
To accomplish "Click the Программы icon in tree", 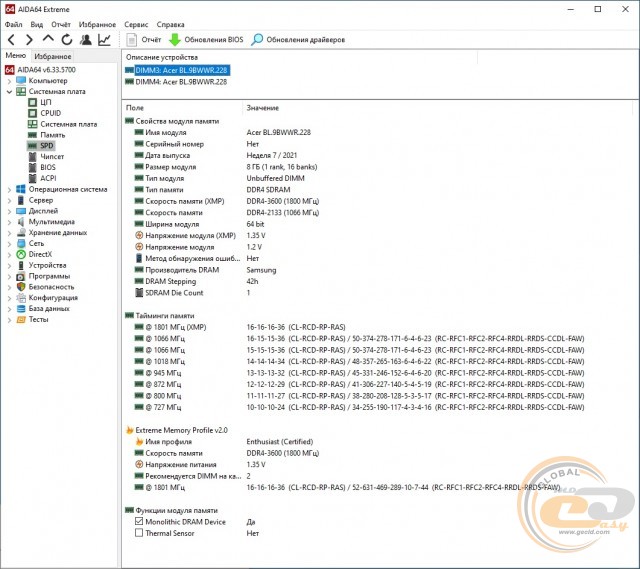I will (x=21, y=276).
